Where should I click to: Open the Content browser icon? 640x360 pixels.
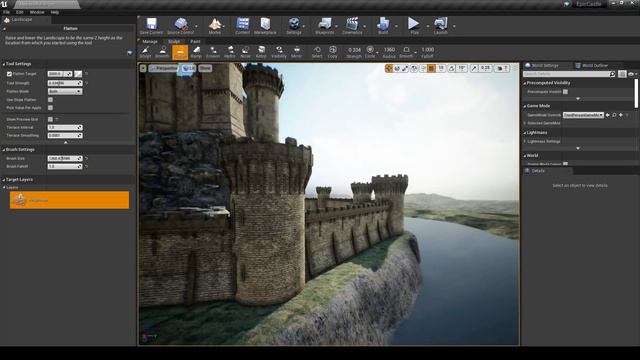(x=242, y=26)
